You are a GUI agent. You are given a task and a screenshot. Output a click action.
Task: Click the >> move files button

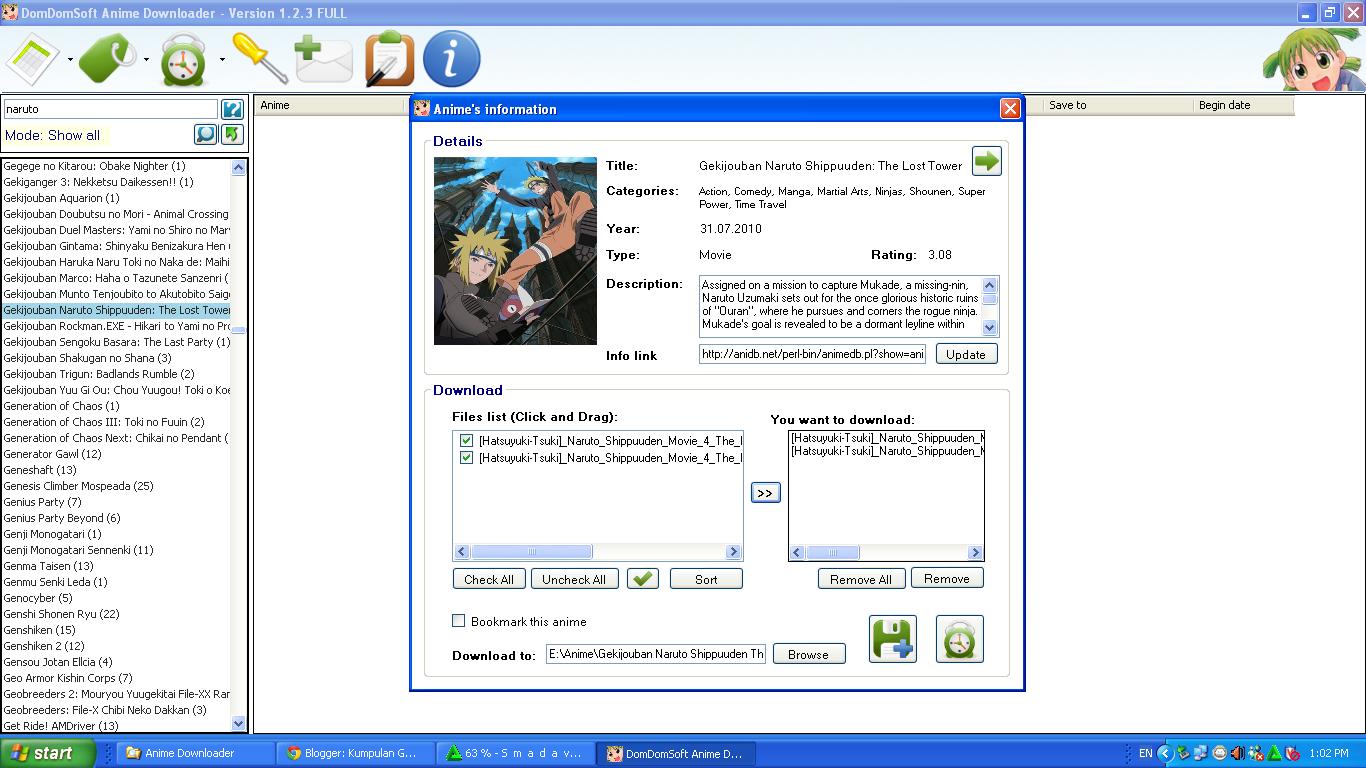tap(765, 493)
